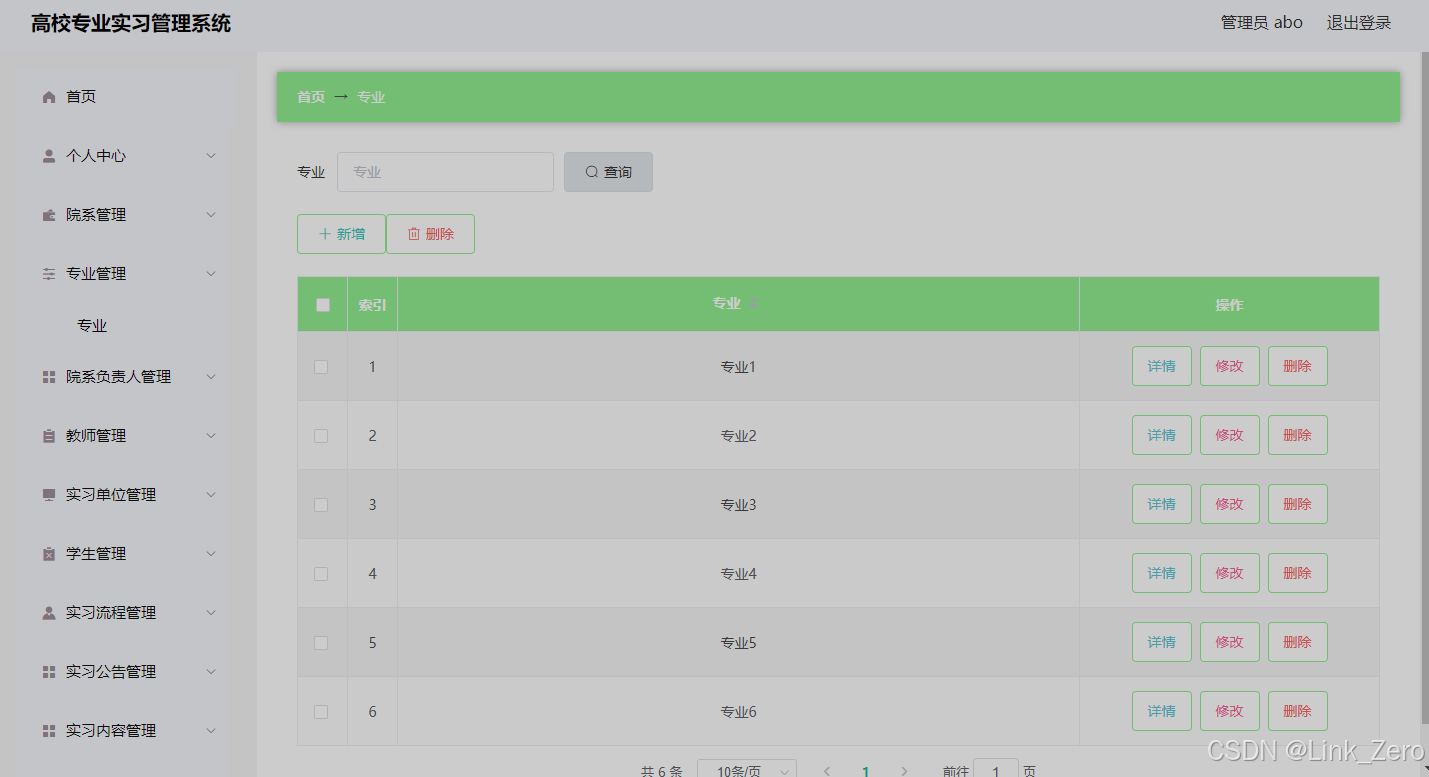Tick the checkbox for row 专业1
Viewport: 1429px width, 777px height.
(321, 366)
